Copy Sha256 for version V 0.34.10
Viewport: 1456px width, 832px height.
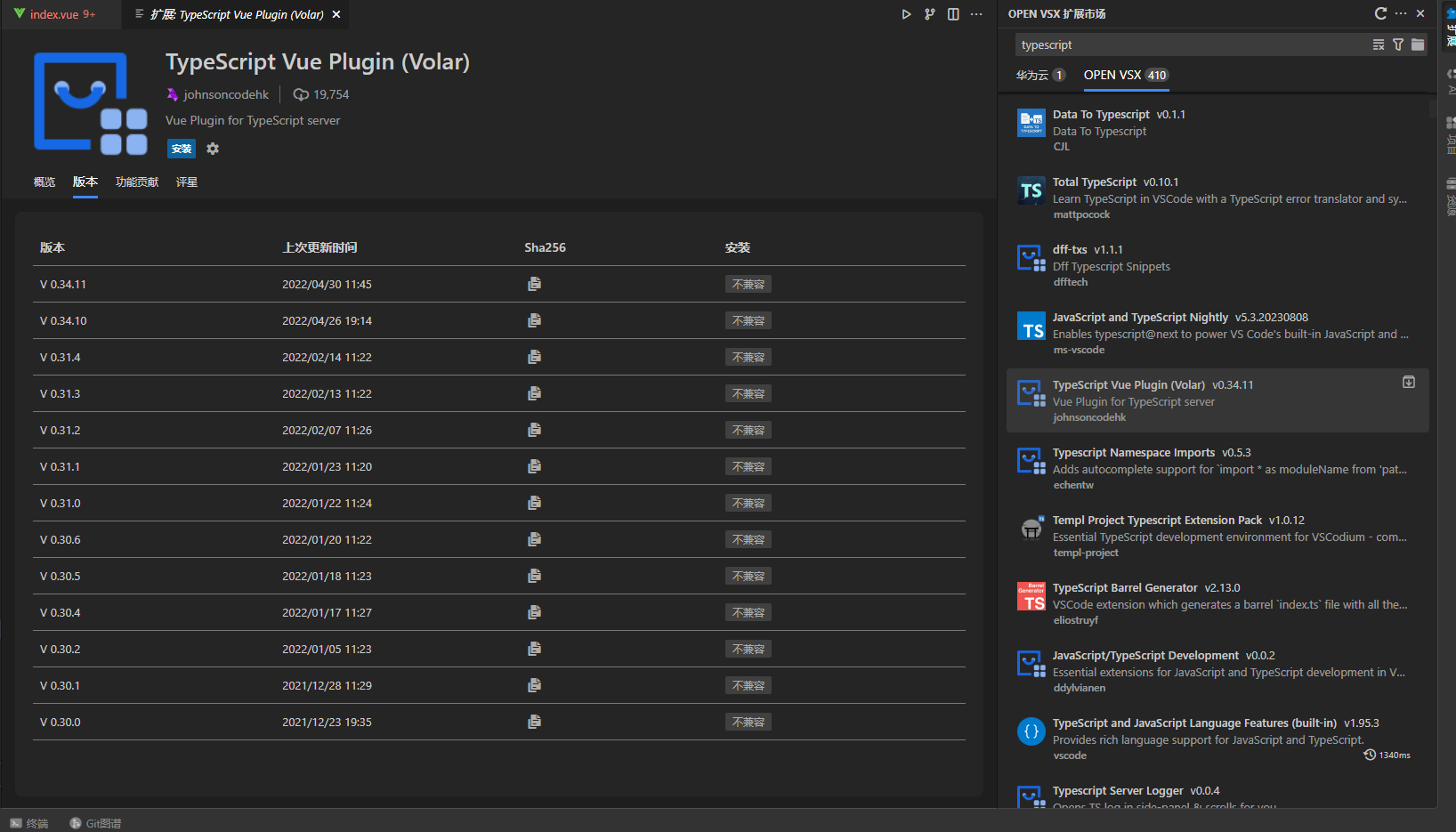coord(534,320)
